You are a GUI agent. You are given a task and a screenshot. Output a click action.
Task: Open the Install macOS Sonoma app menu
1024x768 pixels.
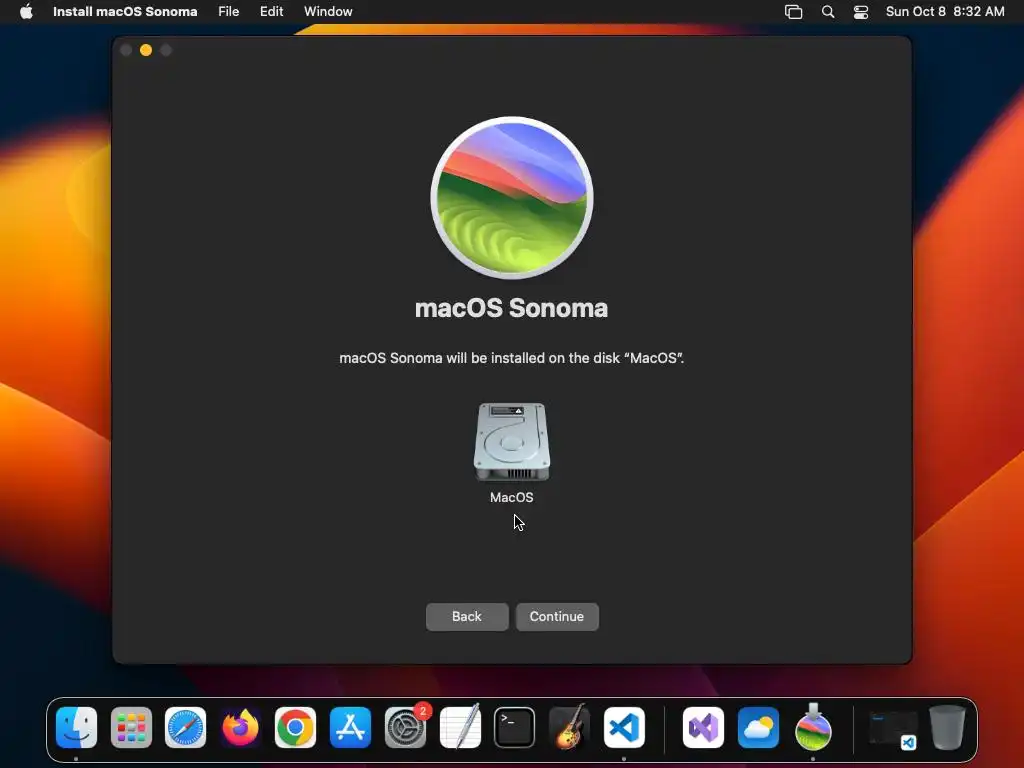click(x=125, y=12)
